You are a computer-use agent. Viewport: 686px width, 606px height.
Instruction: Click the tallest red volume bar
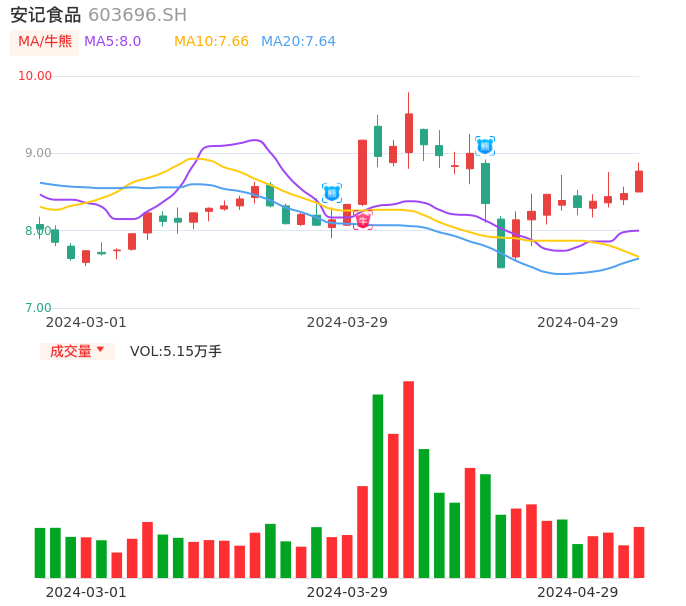point(408,480)
